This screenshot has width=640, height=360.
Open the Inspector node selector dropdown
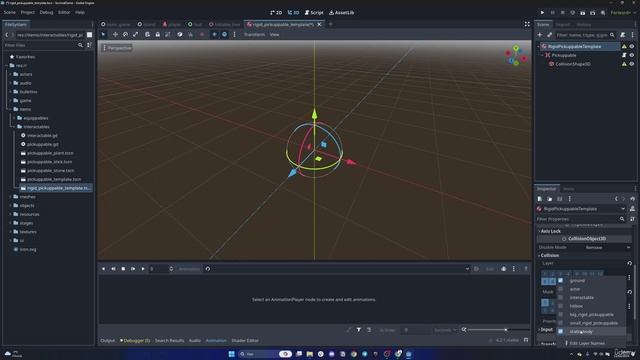coord(581,209)
